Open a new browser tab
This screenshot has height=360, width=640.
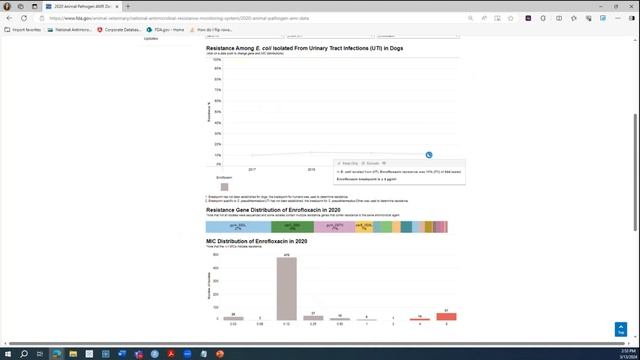128,7
